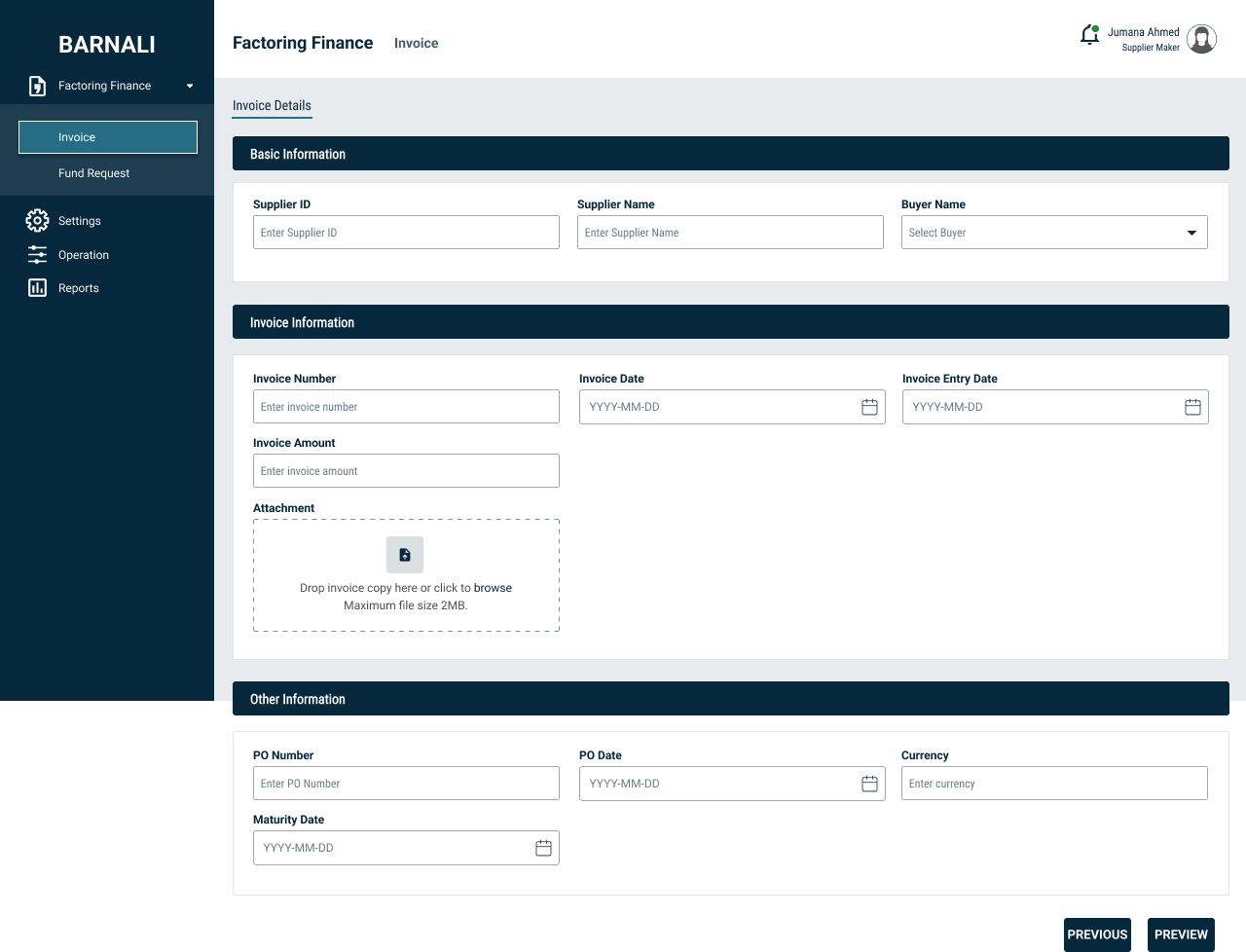Focus the Invoice Date field
The height and width of the screenshot is (952, 1246).
tap(732, 407)
